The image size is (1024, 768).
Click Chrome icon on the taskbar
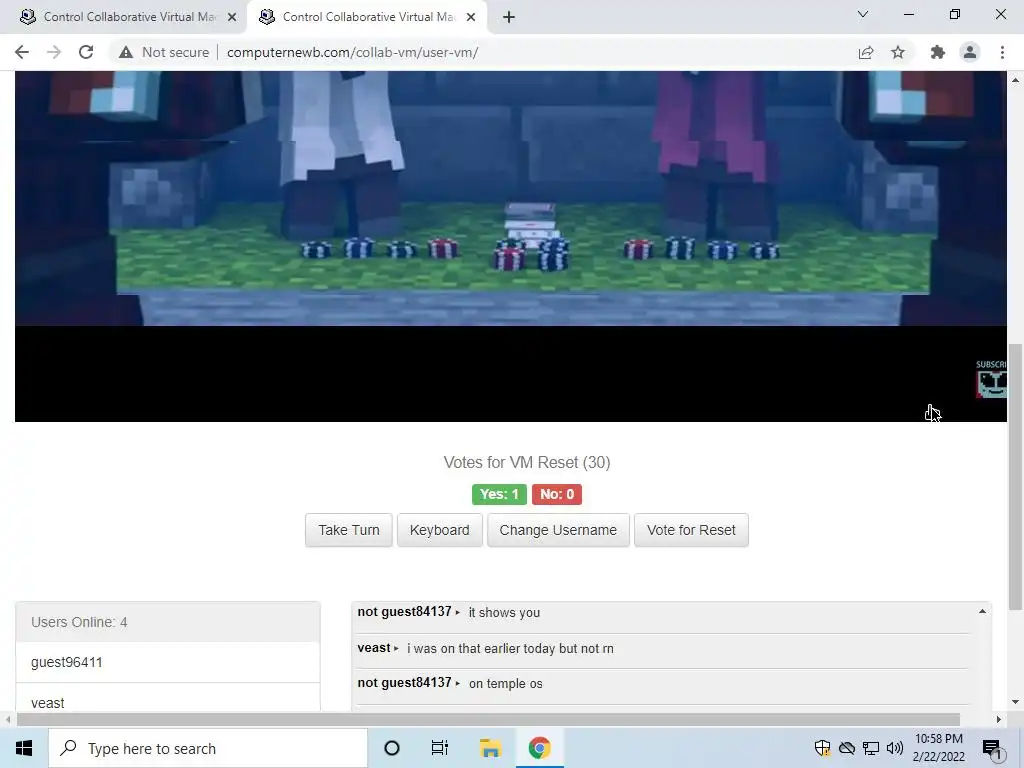click(x=539, y=748)
